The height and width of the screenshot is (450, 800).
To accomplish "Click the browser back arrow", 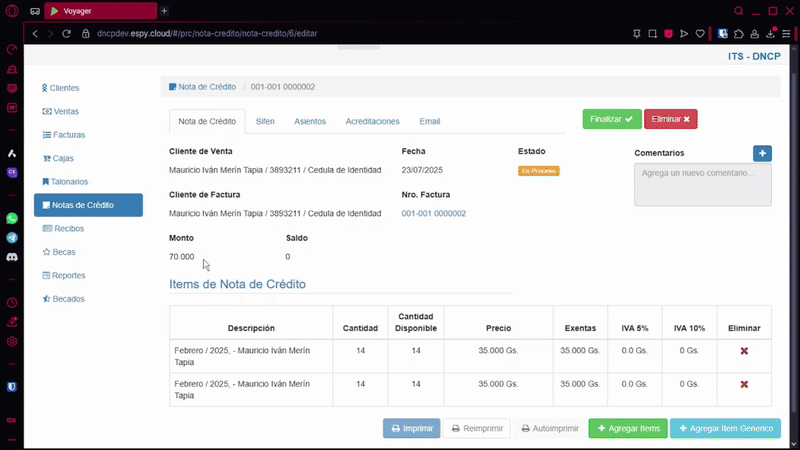I will 35,34.
